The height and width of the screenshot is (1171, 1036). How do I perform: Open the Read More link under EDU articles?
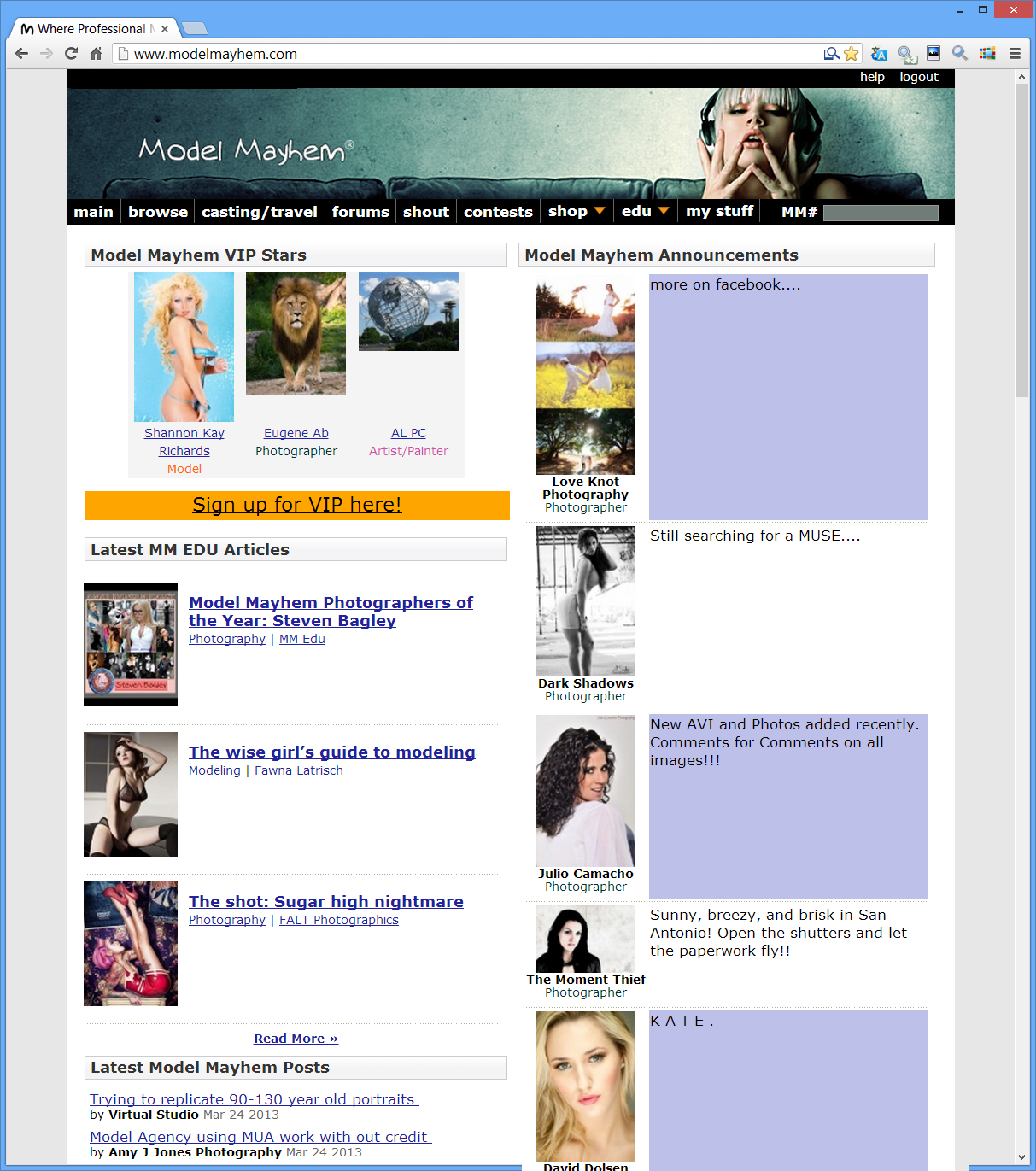pos(296,1038)
